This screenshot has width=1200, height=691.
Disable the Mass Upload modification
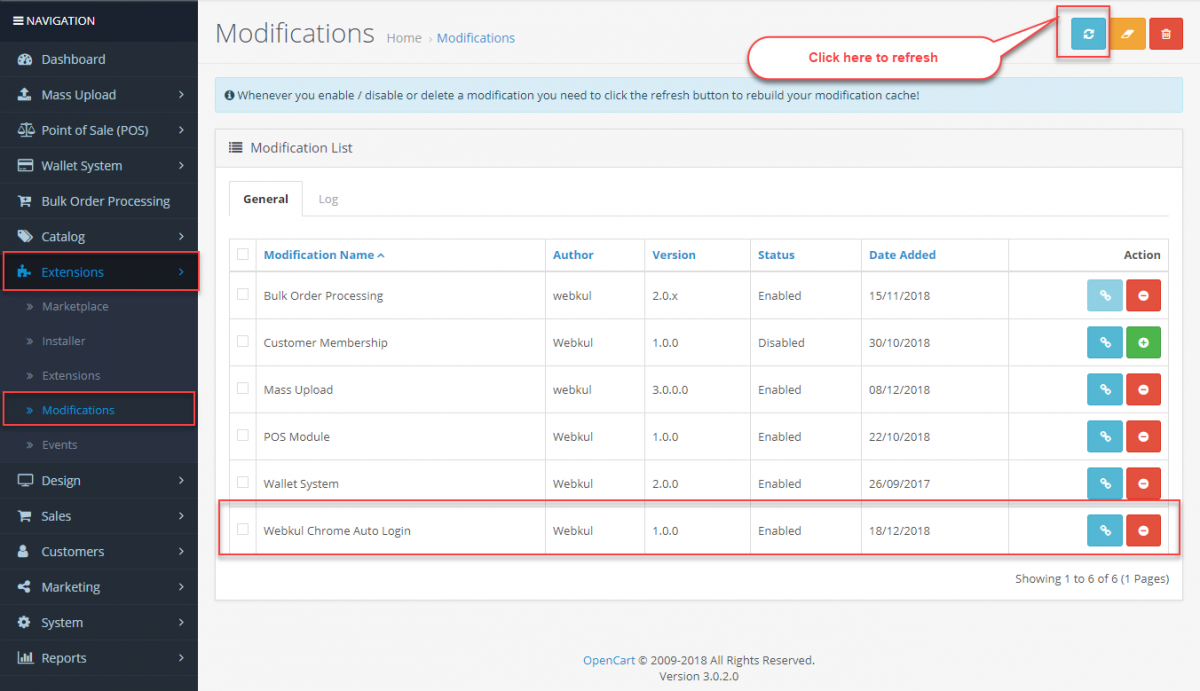[1143, 390]
